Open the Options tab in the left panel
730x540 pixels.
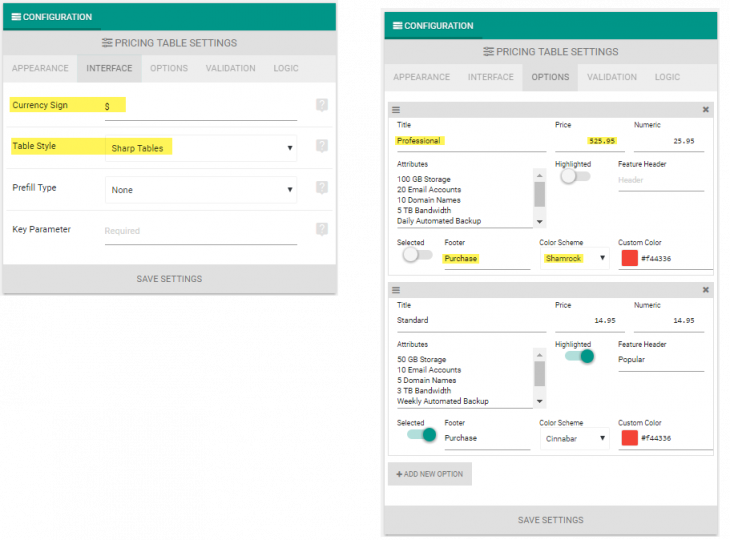(169, 68)
